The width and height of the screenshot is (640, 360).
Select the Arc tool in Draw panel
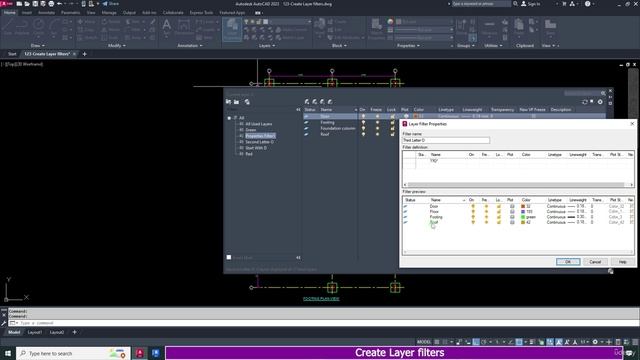(53, 27)
